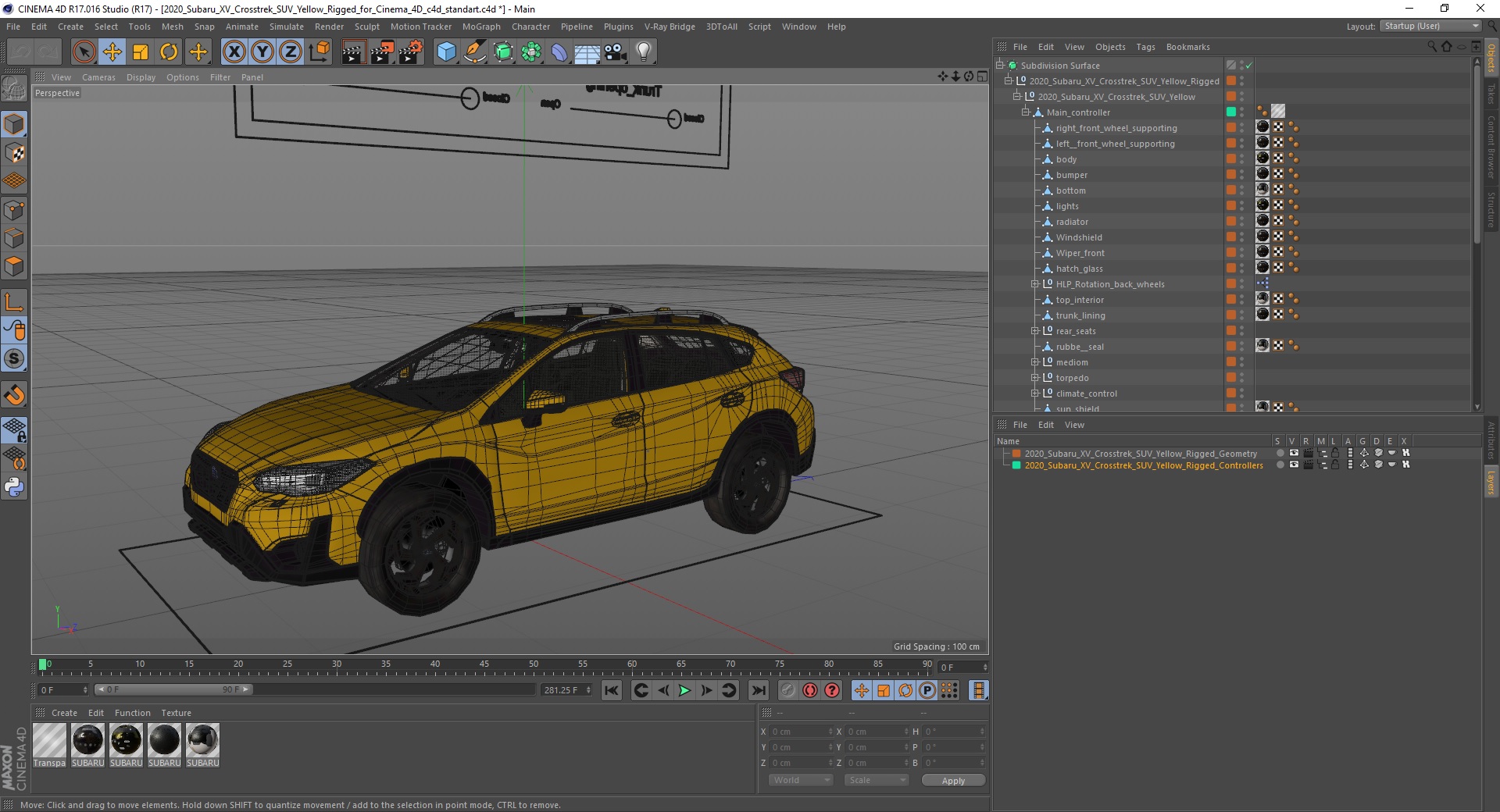This screenshot has width=1500, height=812.
Task: Add a camera object
Action: [616, 52]
